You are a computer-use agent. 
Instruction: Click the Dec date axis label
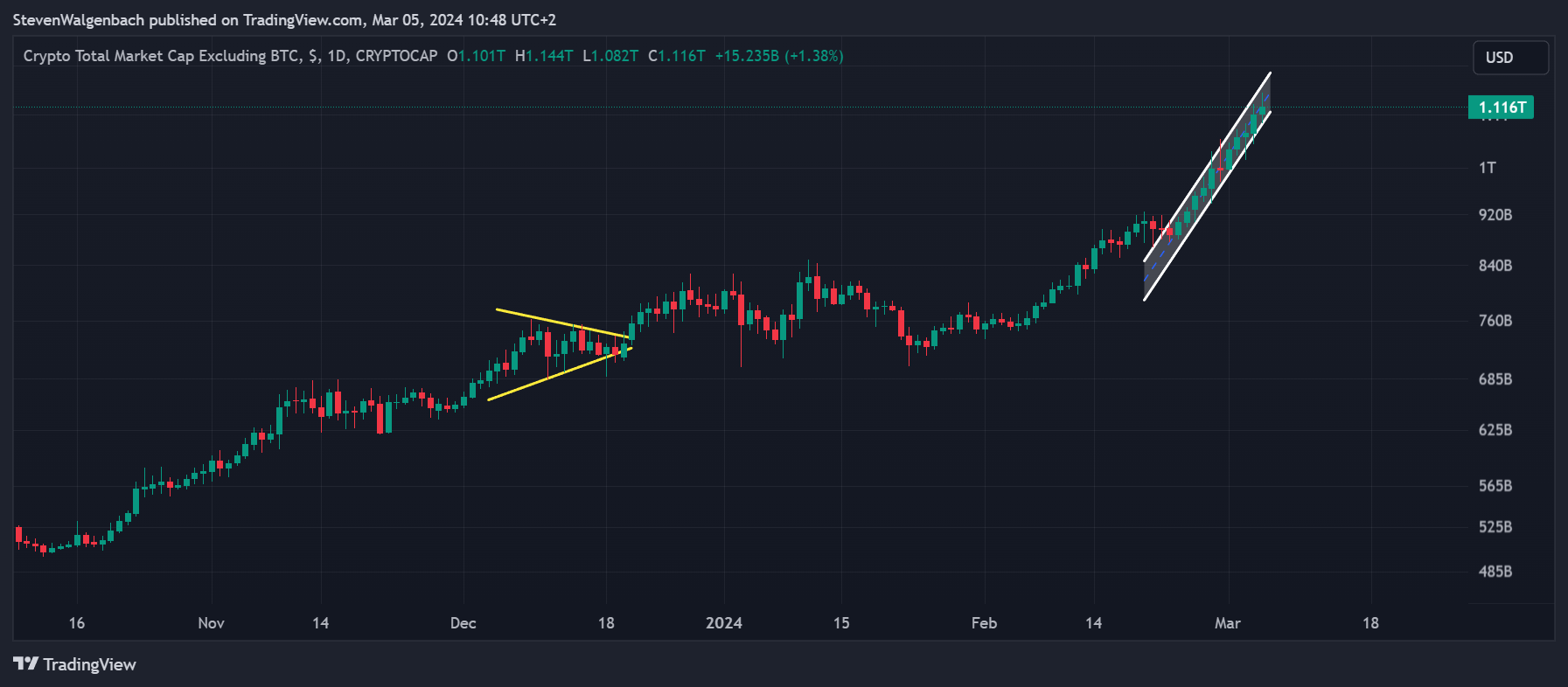pyautogui.click(x=463, y=623)
